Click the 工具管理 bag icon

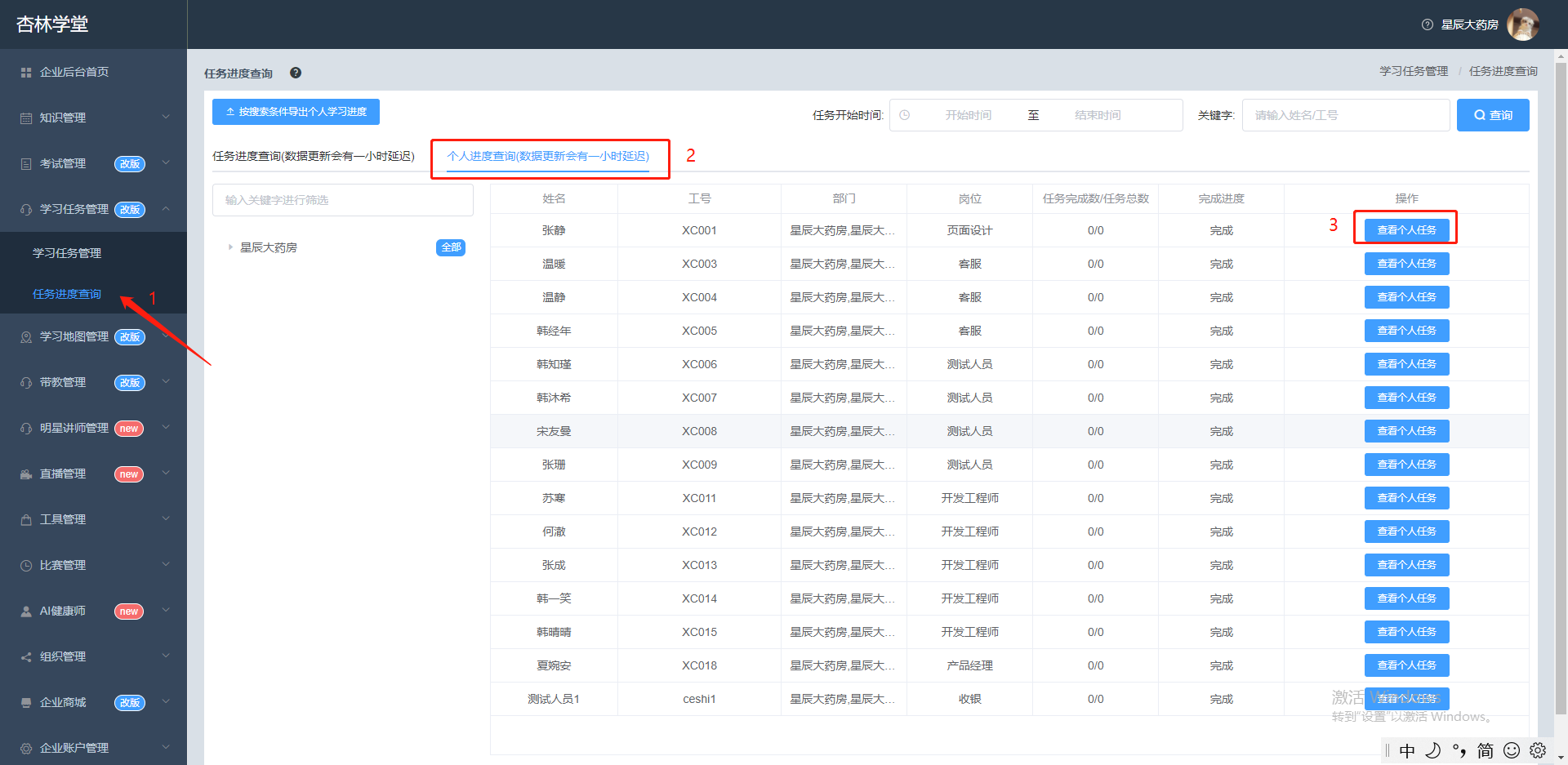tap(26, 520)
